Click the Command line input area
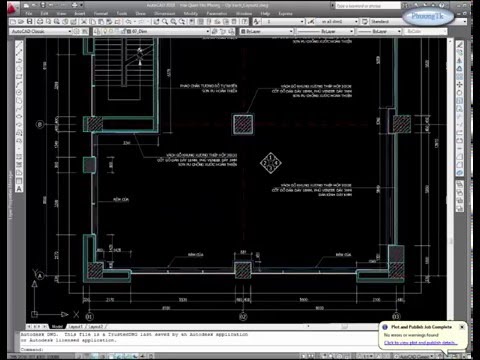 (200, 349)
